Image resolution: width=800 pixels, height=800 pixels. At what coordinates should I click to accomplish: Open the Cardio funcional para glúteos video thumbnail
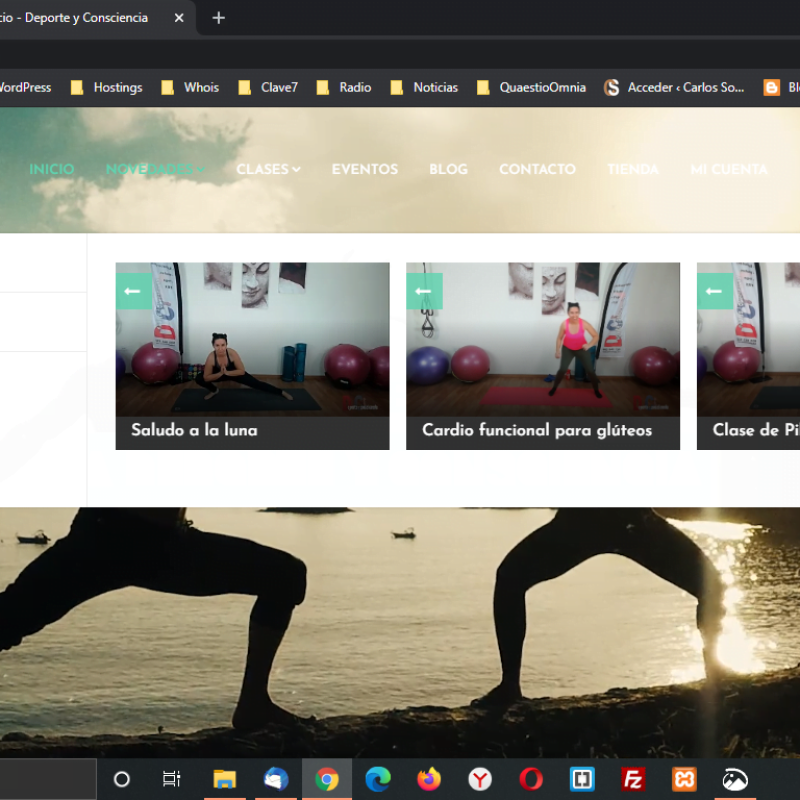542,340
